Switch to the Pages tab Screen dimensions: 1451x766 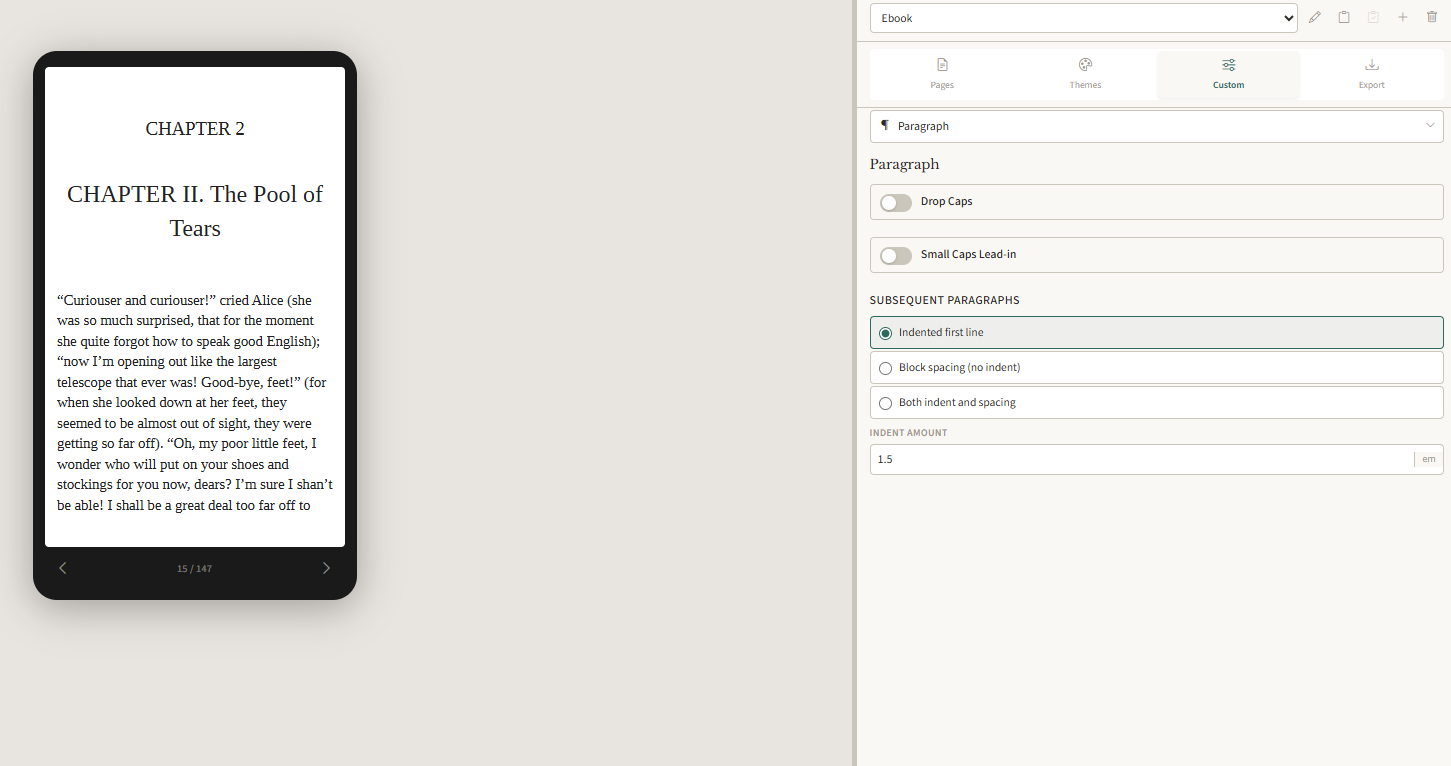pyautogui.click(x=942, y=75)
